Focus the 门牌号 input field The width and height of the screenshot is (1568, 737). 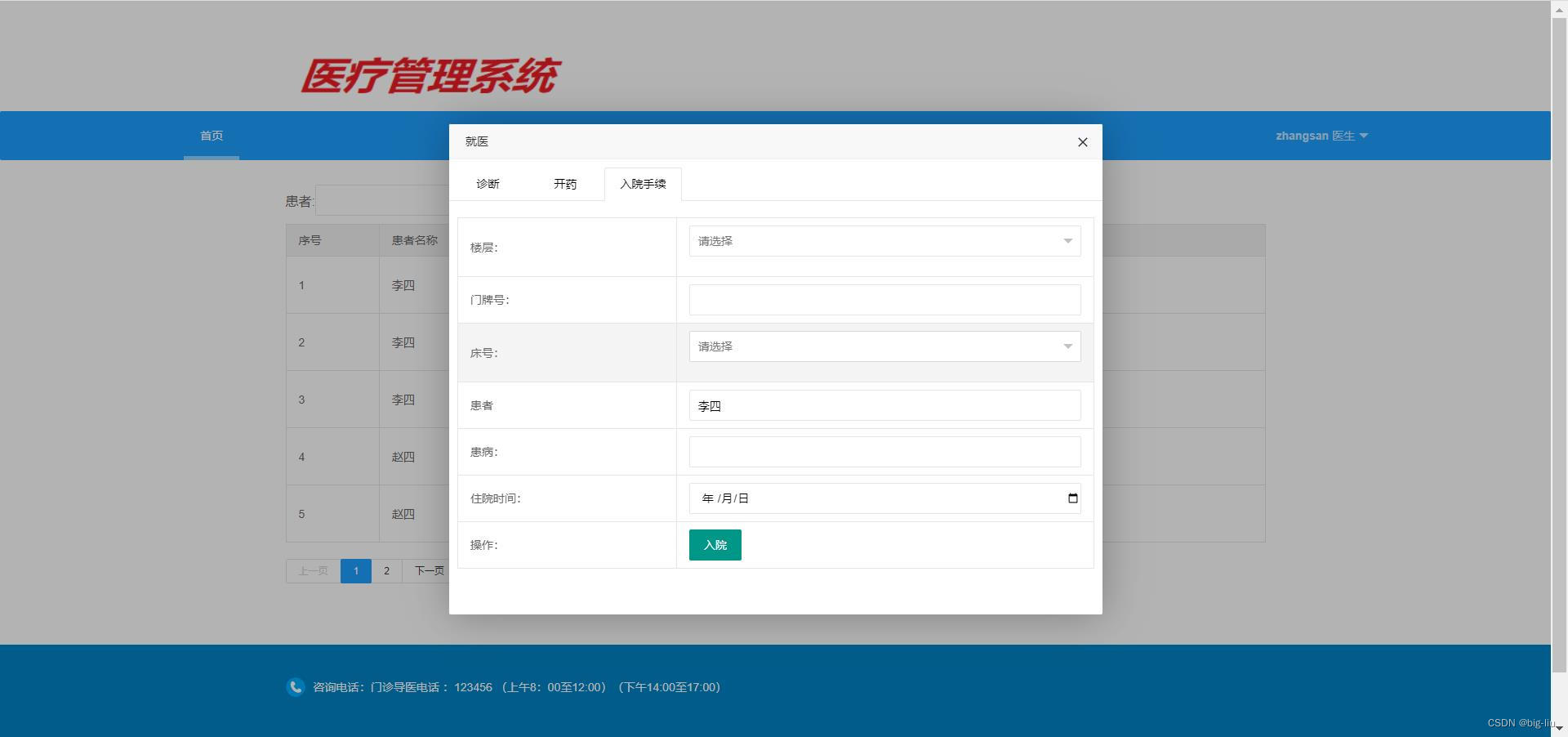pyautogui.click(x=884, y=300)
